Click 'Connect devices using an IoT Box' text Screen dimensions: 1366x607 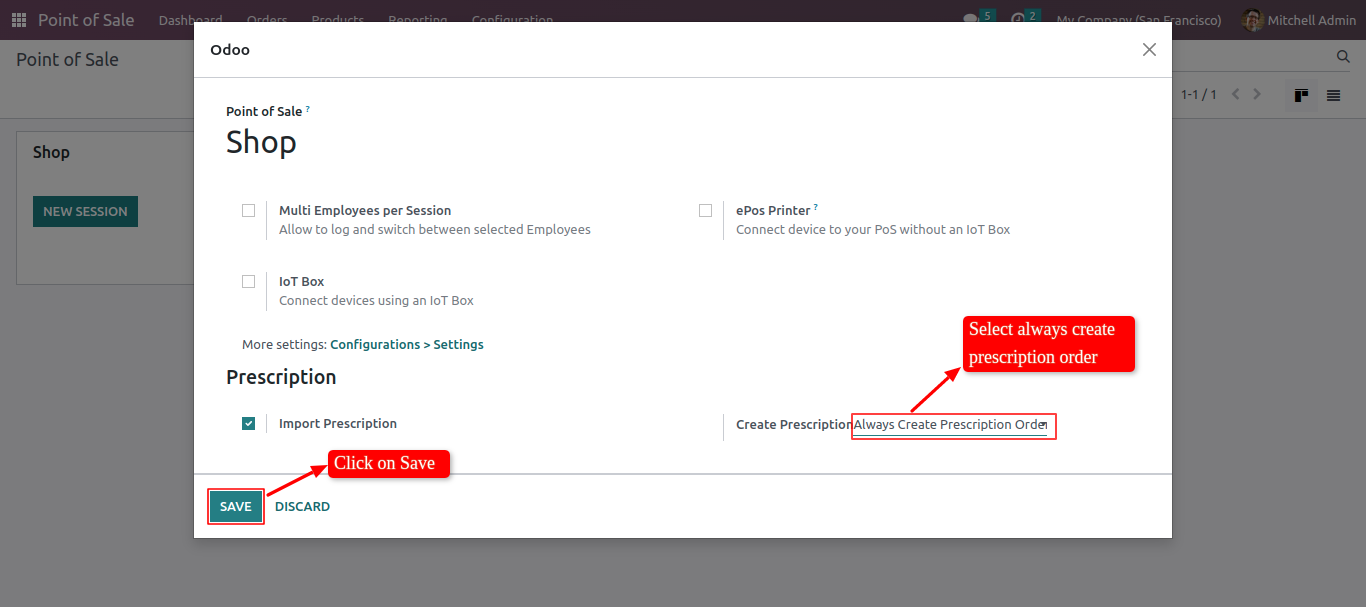(376, 301)
